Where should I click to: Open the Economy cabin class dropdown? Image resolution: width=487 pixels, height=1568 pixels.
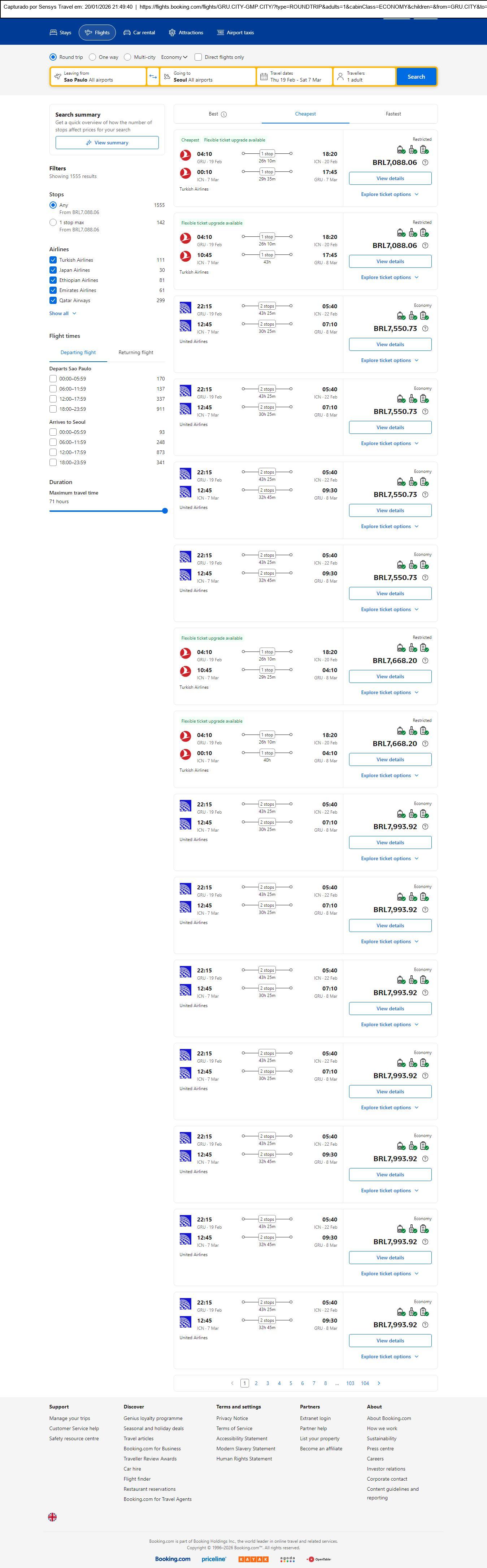pos(174,57)
